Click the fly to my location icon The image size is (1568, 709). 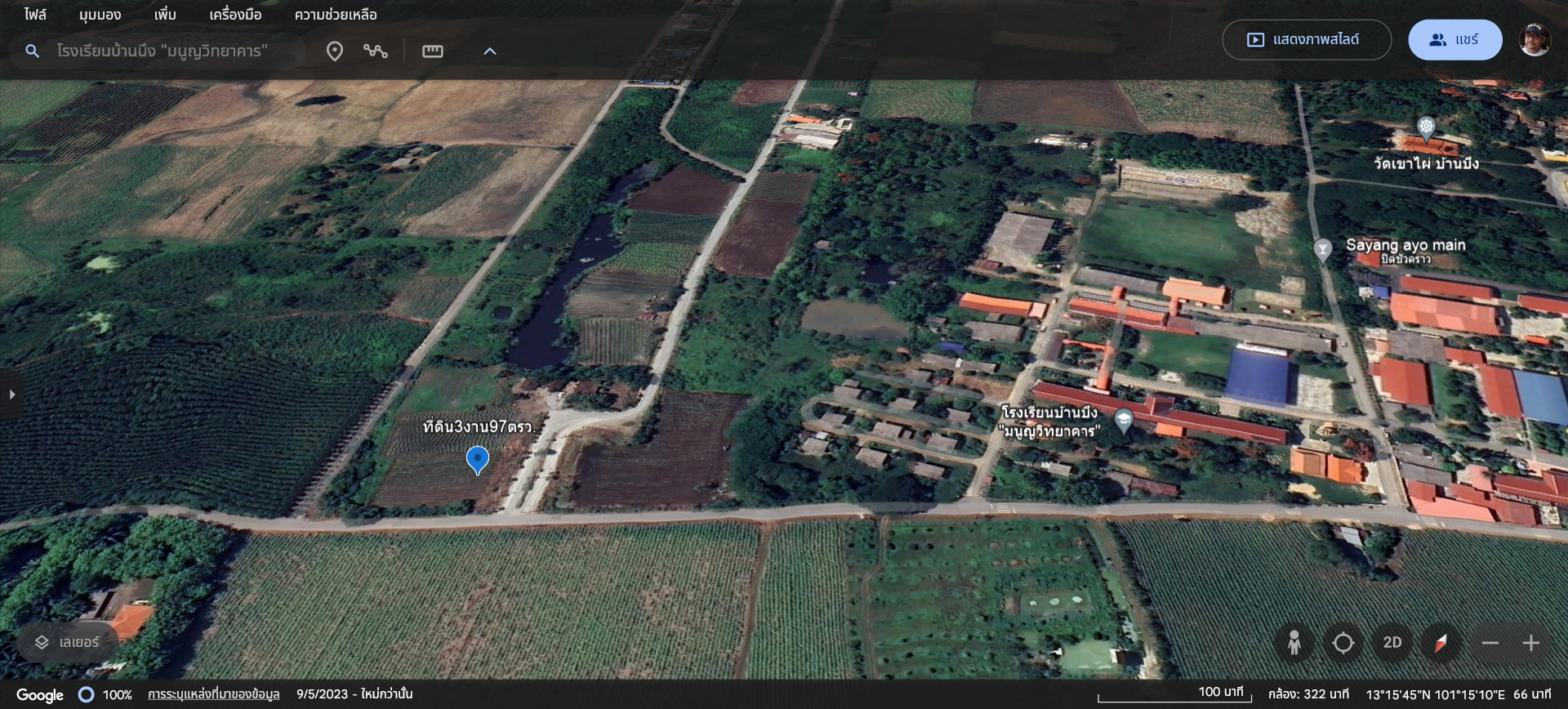point(1343,643)
